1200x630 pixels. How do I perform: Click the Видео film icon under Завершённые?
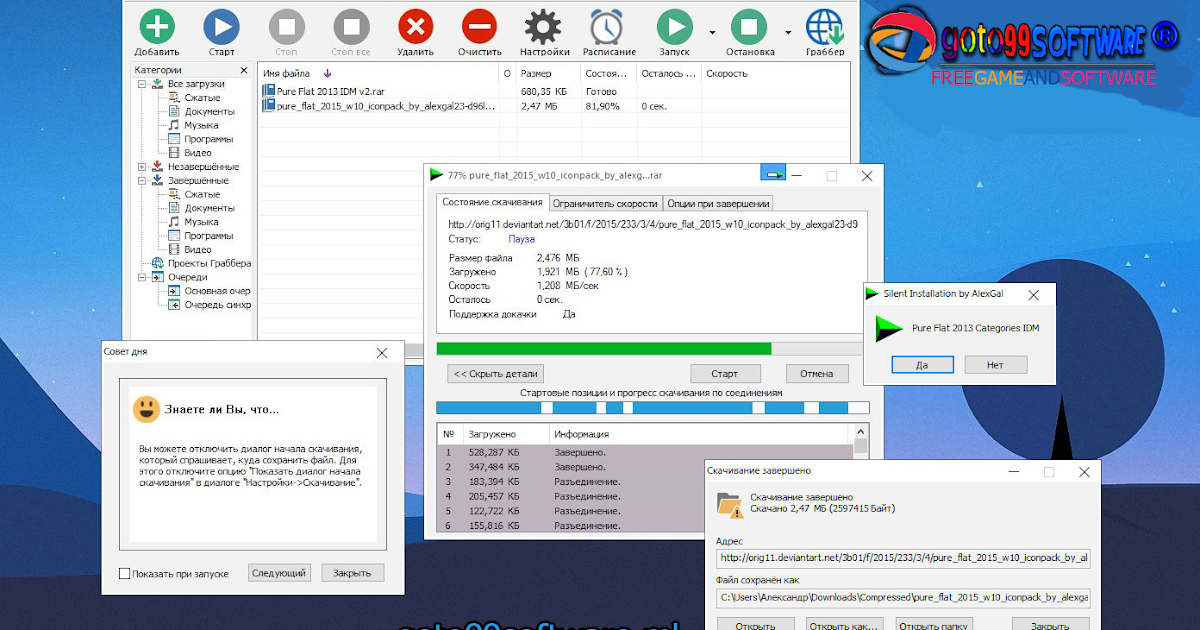pos(174,249)
